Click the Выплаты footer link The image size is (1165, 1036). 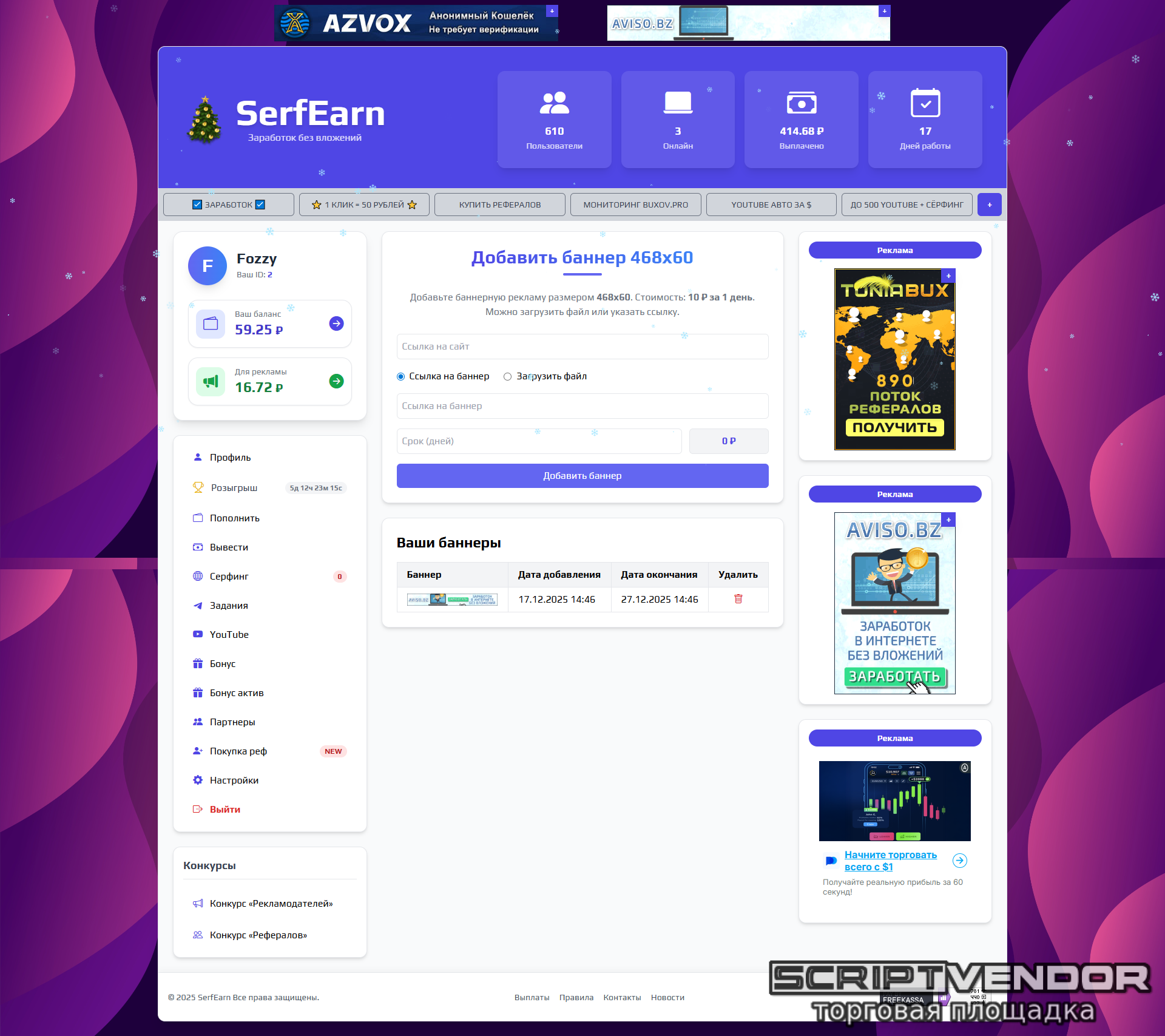click(x=532, y=997)
